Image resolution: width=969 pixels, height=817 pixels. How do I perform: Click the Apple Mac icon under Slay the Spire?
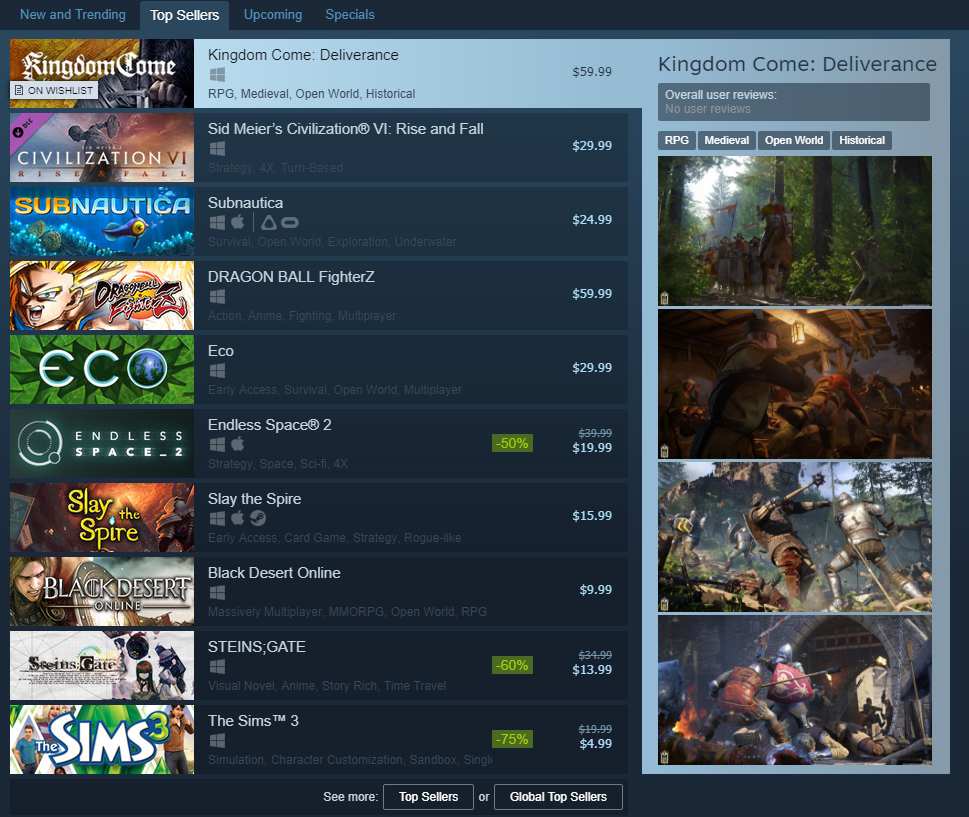click(237, 518)
